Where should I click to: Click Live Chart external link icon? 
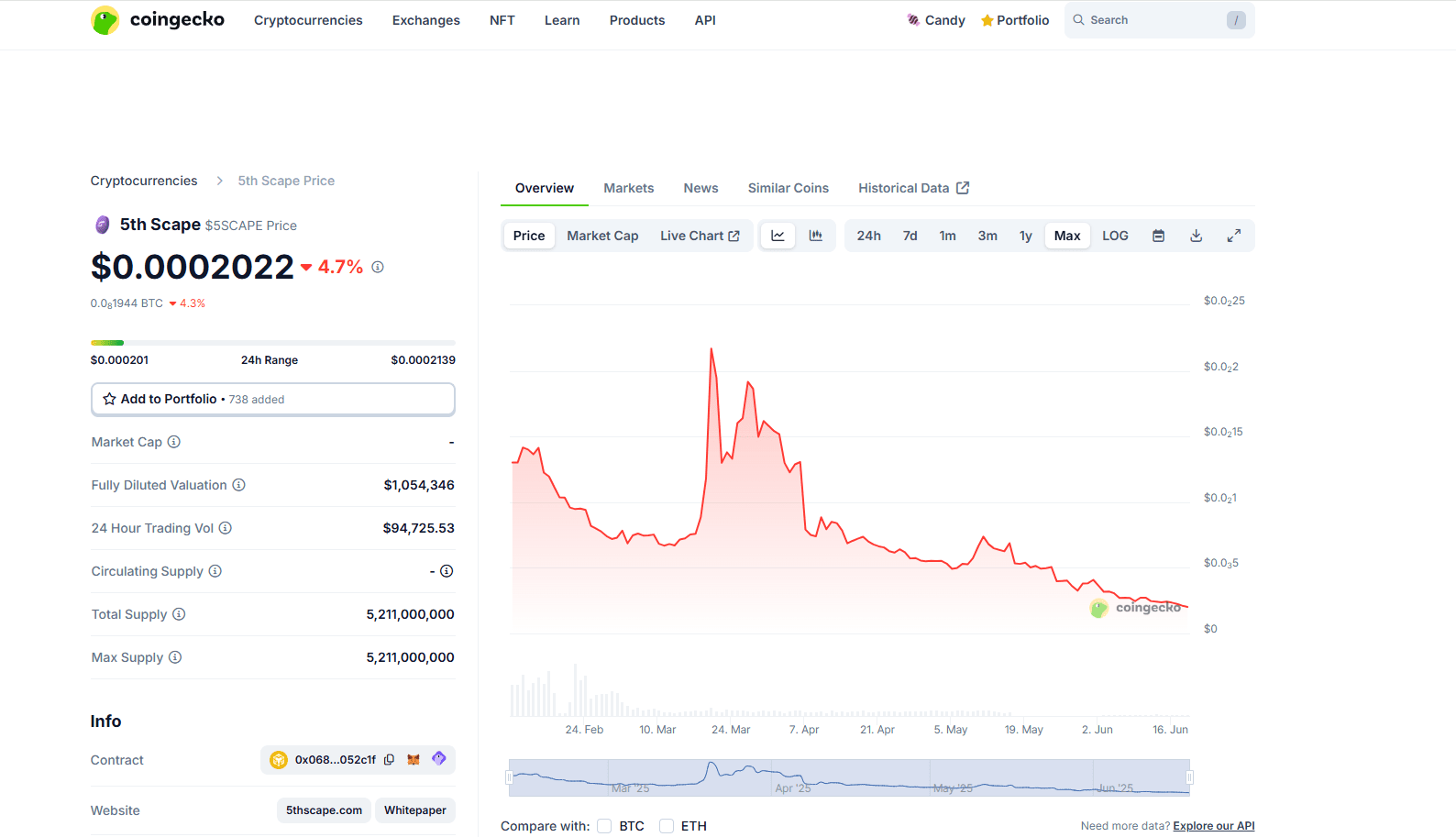point(734,237)
